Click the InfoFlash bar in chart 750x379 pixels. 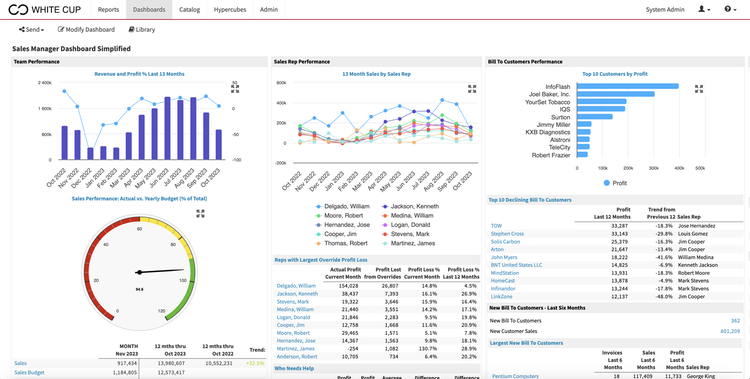point(628,86)
